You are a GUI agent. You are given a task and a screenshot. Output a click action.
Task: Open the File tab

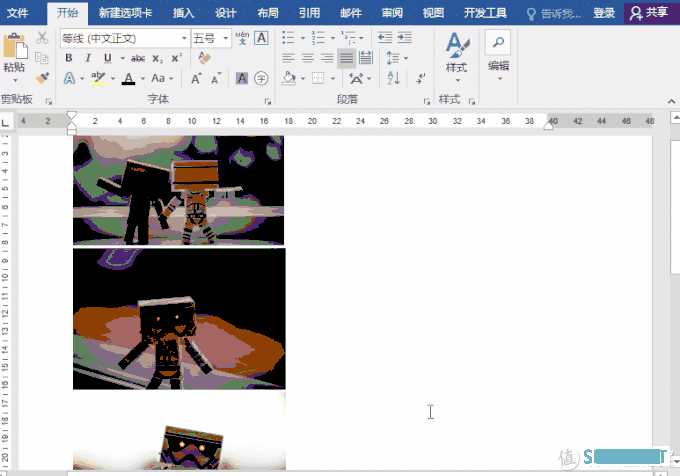18,13
